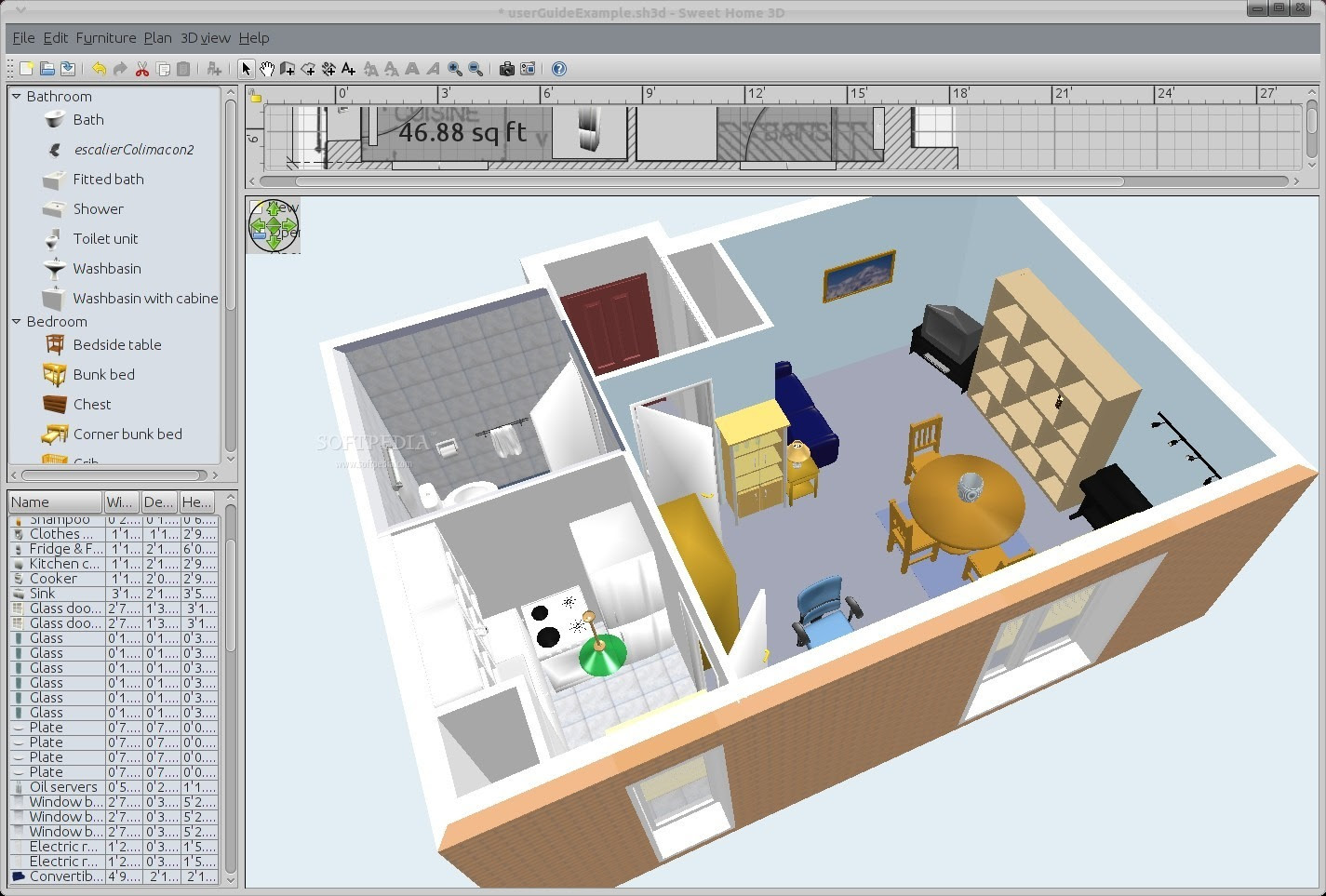Collapse the Bathroom category
The height and width of the screenshot is (896, 1326).
pyautogui.click(x=16, y=96)
